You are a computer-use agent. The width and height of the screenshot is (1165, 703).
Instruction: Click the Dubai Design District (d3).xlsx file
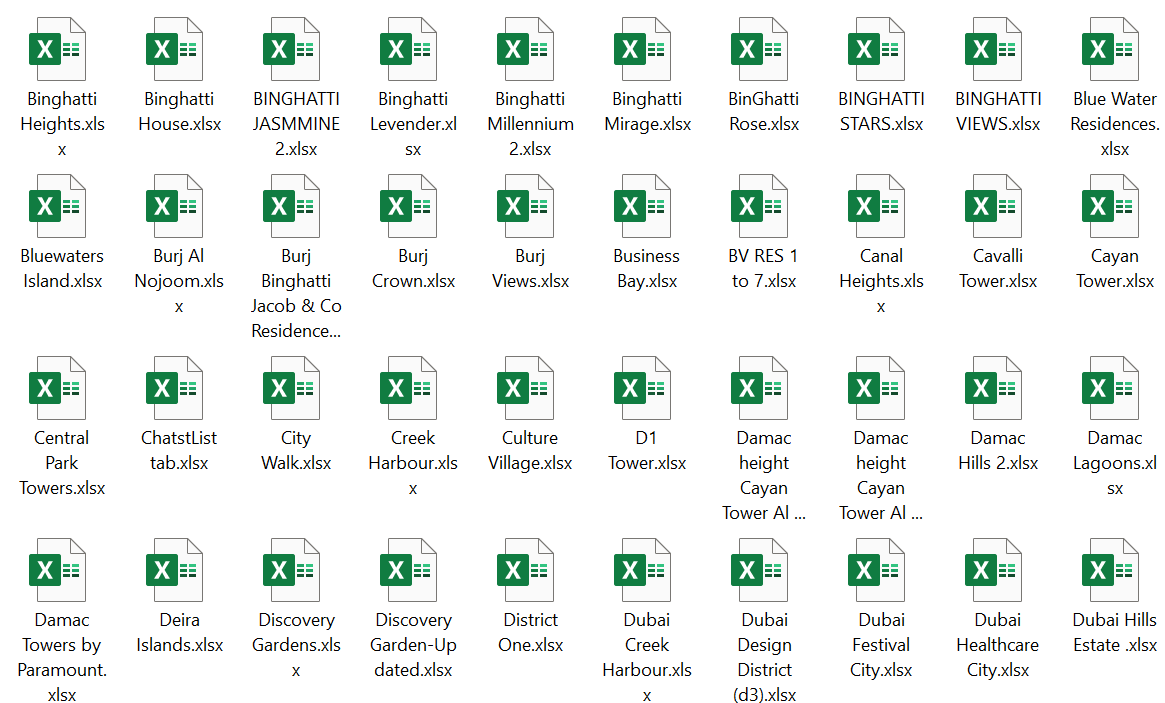(763, 569)
